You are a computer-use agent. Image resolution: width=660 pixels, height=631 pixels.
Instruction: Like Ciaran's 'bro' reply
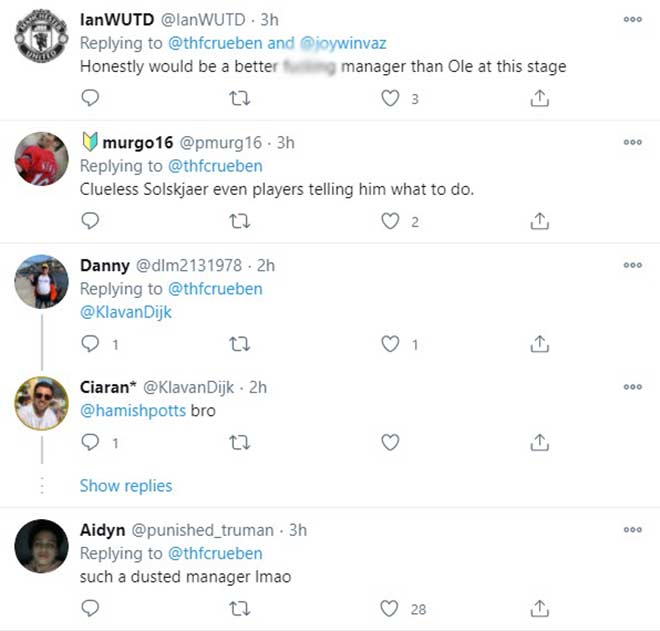390,441
